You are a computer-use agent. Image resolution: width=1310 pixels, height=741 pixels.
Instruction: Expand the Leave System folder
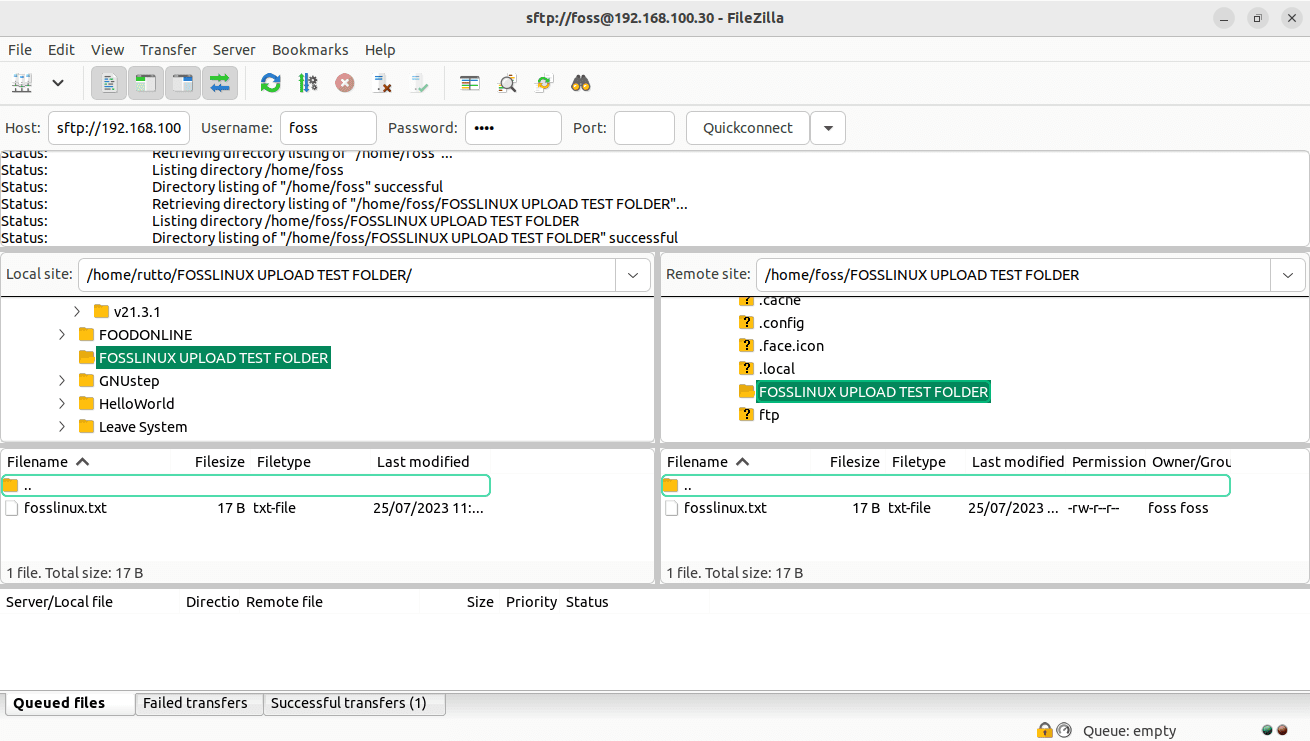pyautogui.click(x=62, y=427)
